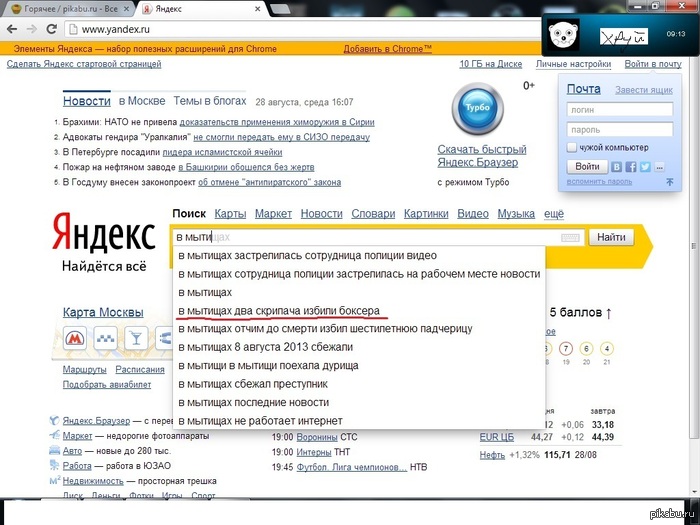Toggle the чужой компьютер checkbox
Viewport: 700px width, 525px height.
pyautogui.click(x=571, y=147)
